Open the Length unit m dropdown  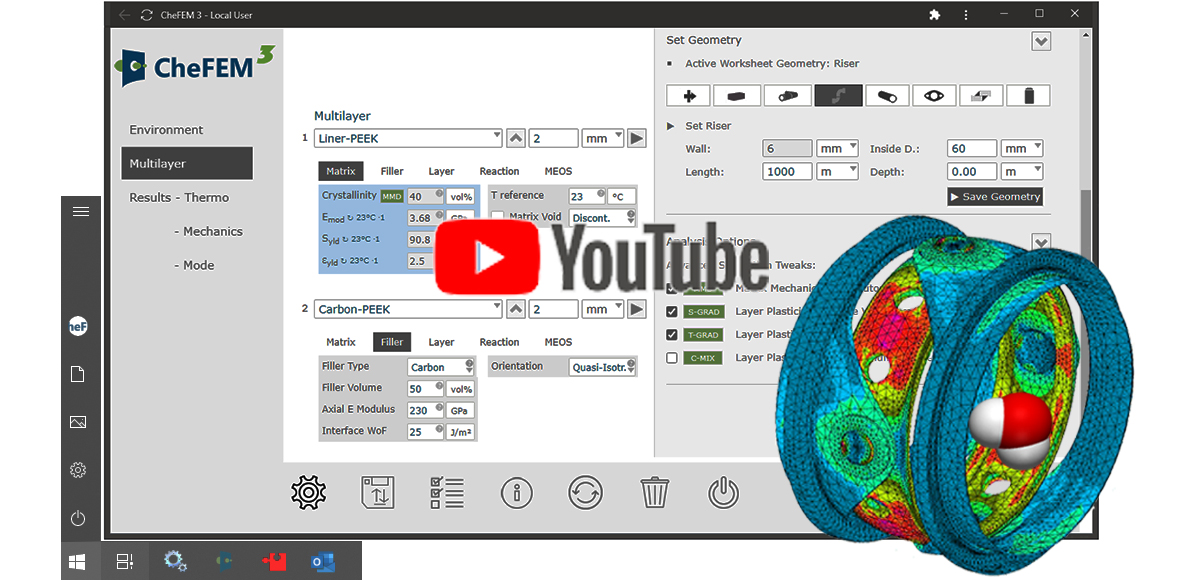point(838,171)
